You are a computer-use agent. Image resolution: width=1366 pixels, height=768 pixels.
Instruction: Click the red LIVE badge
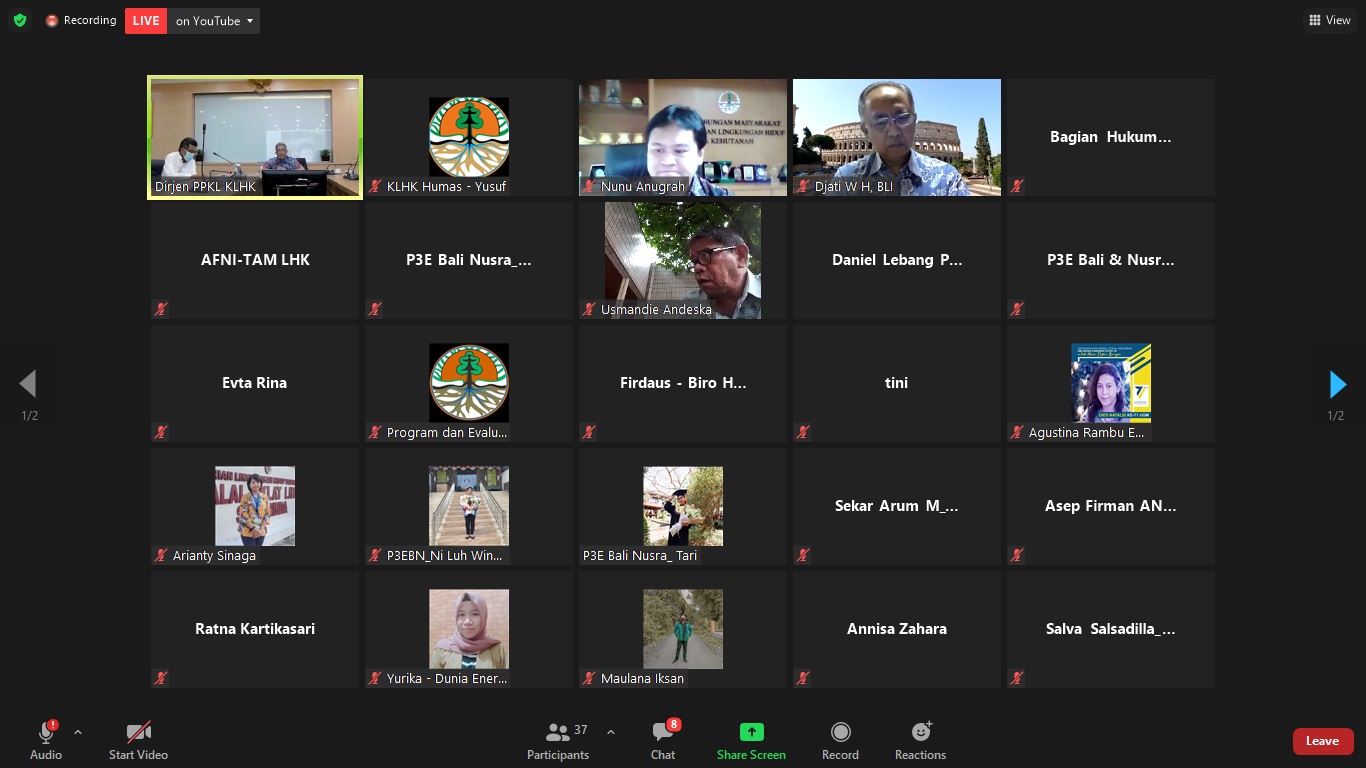click(146, 21)
